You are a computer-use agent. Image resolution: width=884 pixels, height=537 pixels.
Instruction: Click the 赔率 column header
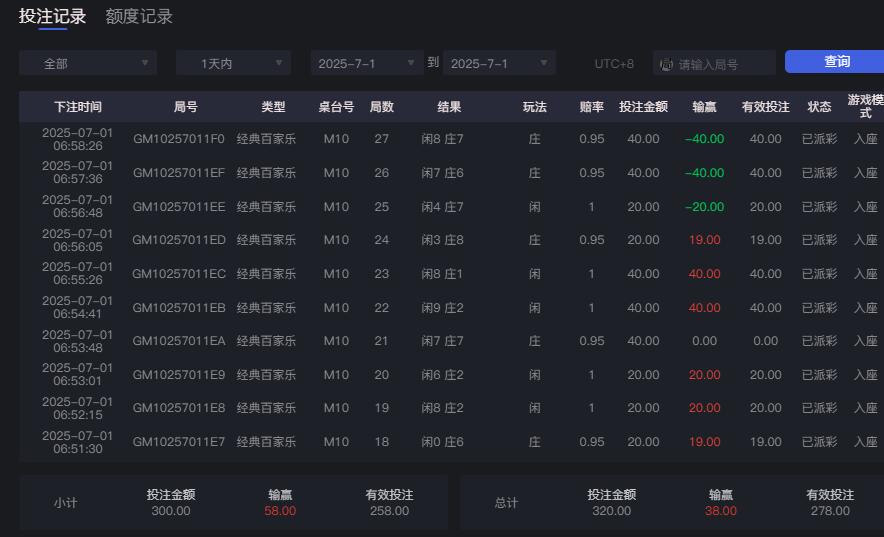coord(591,106)
